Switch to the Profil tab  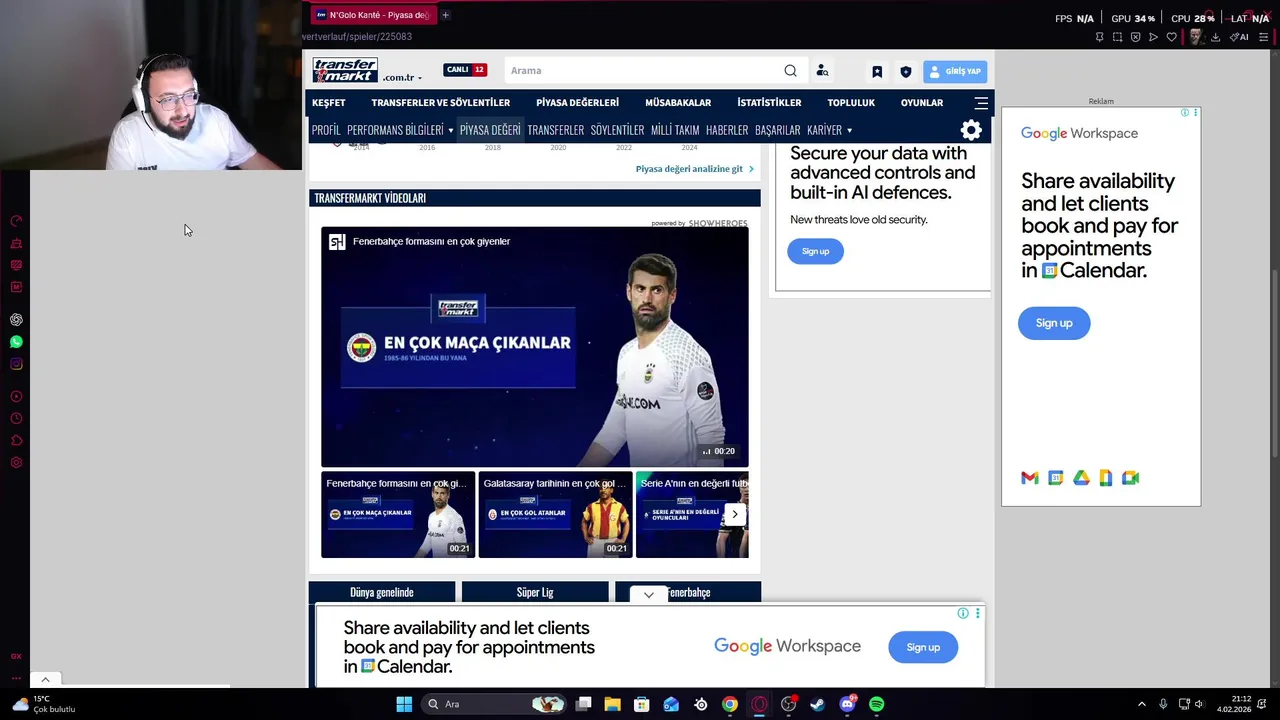326,130
